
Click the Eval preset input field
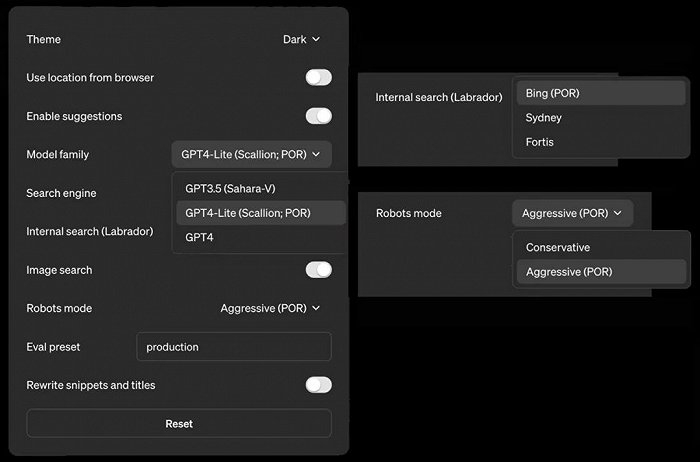(233, 347)
